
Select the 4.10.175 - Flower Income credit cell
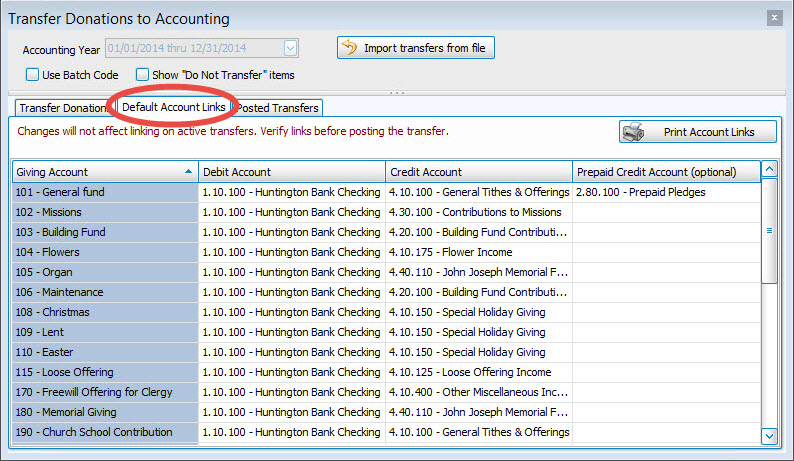[x=478, y=252]
